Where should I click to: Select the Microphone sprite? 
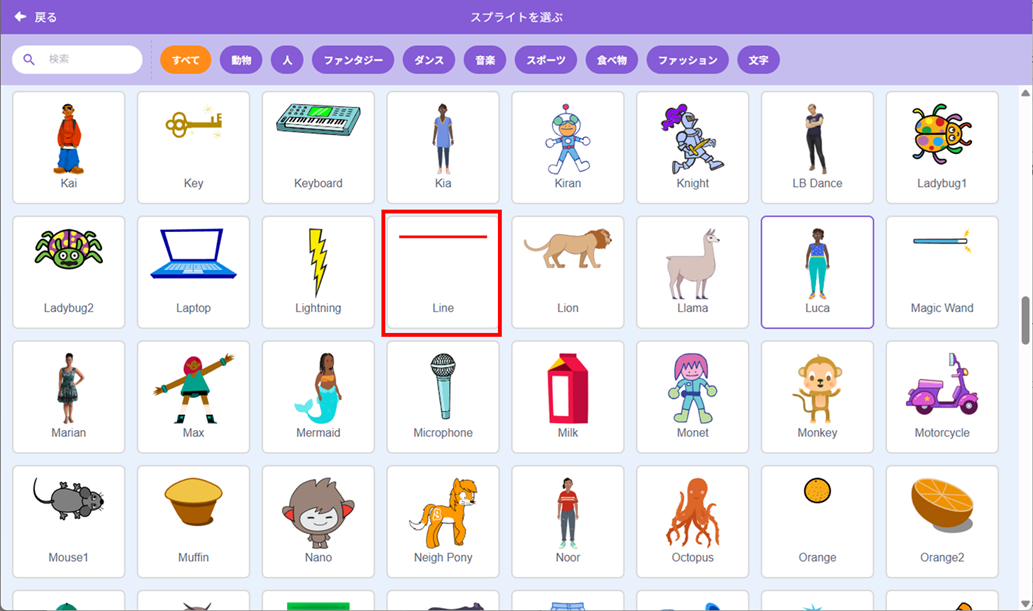(x=443, y=397)
